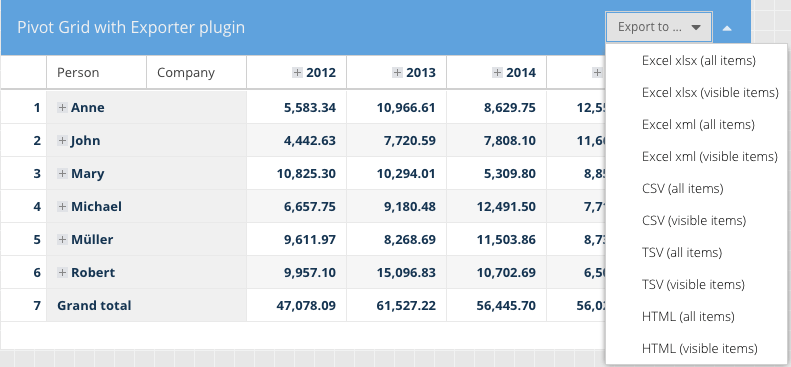This screenshot has height=367, width=791.
Task: Expand the Mary row plus icon
Action: coord(62,173)
